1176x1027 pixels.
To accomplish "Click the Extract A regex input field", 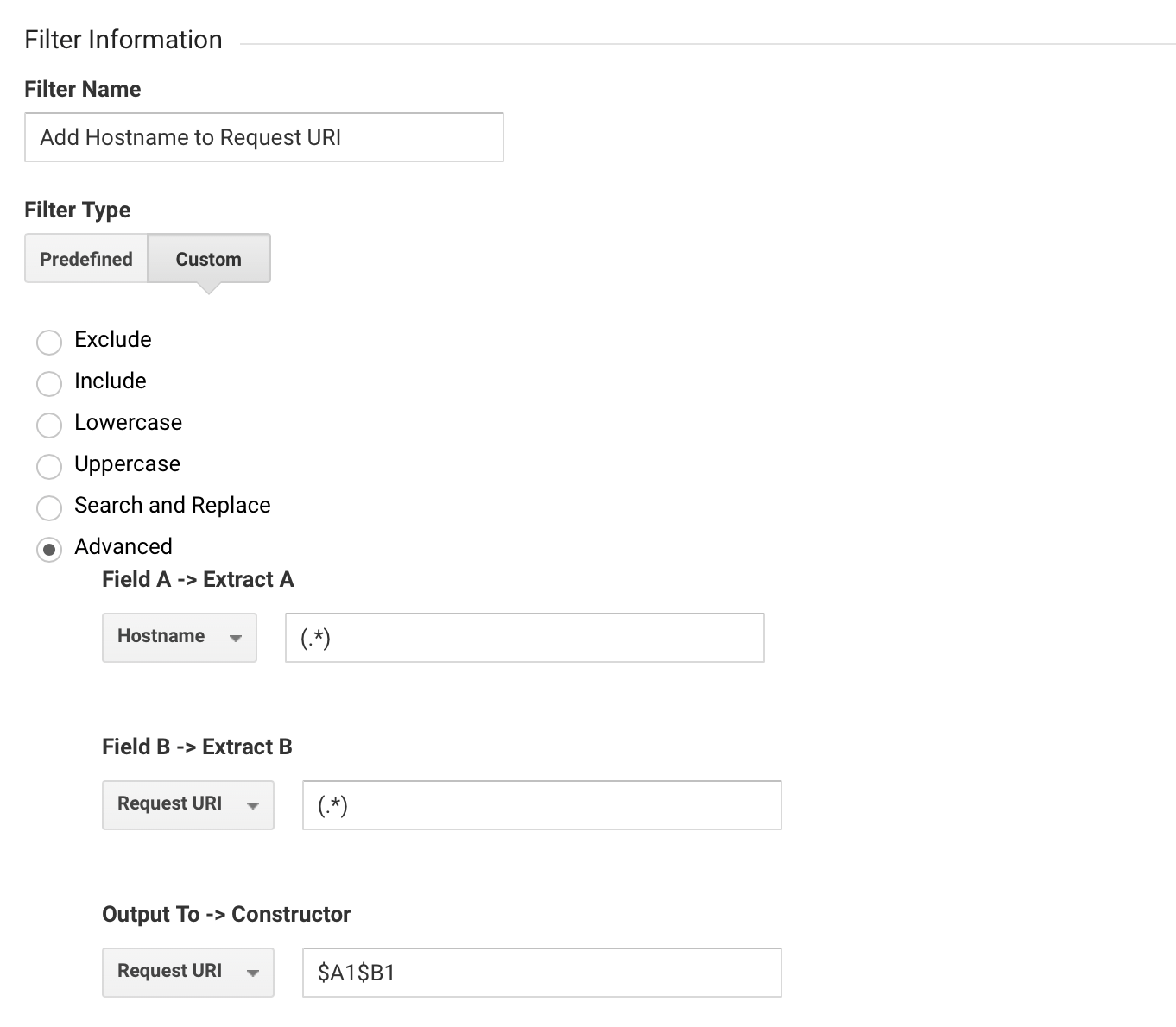I will 523,638.
